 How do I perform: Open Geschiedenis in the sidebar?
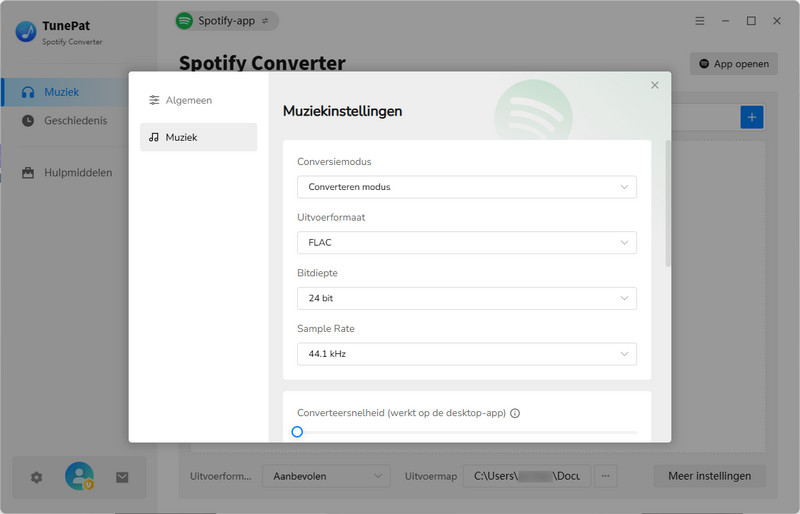(x=75, y=120)
